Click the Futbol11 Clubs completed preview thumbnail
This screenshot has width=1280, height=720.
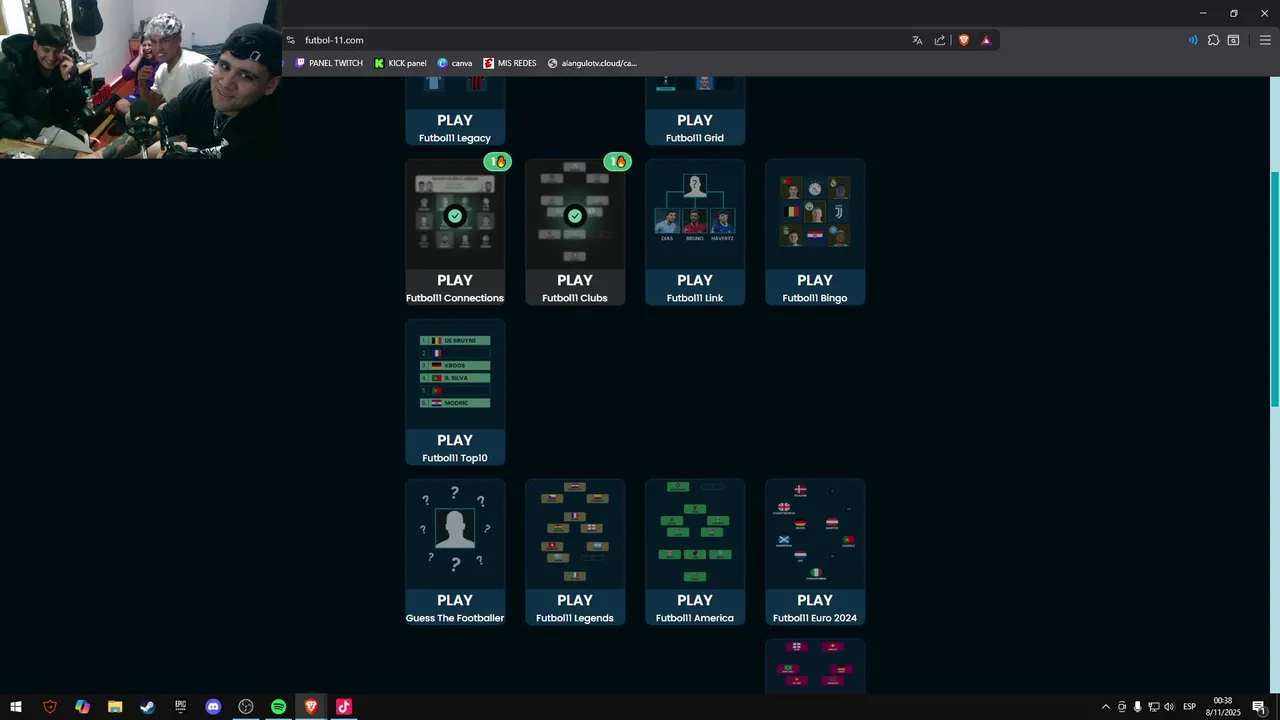[575, 215]
